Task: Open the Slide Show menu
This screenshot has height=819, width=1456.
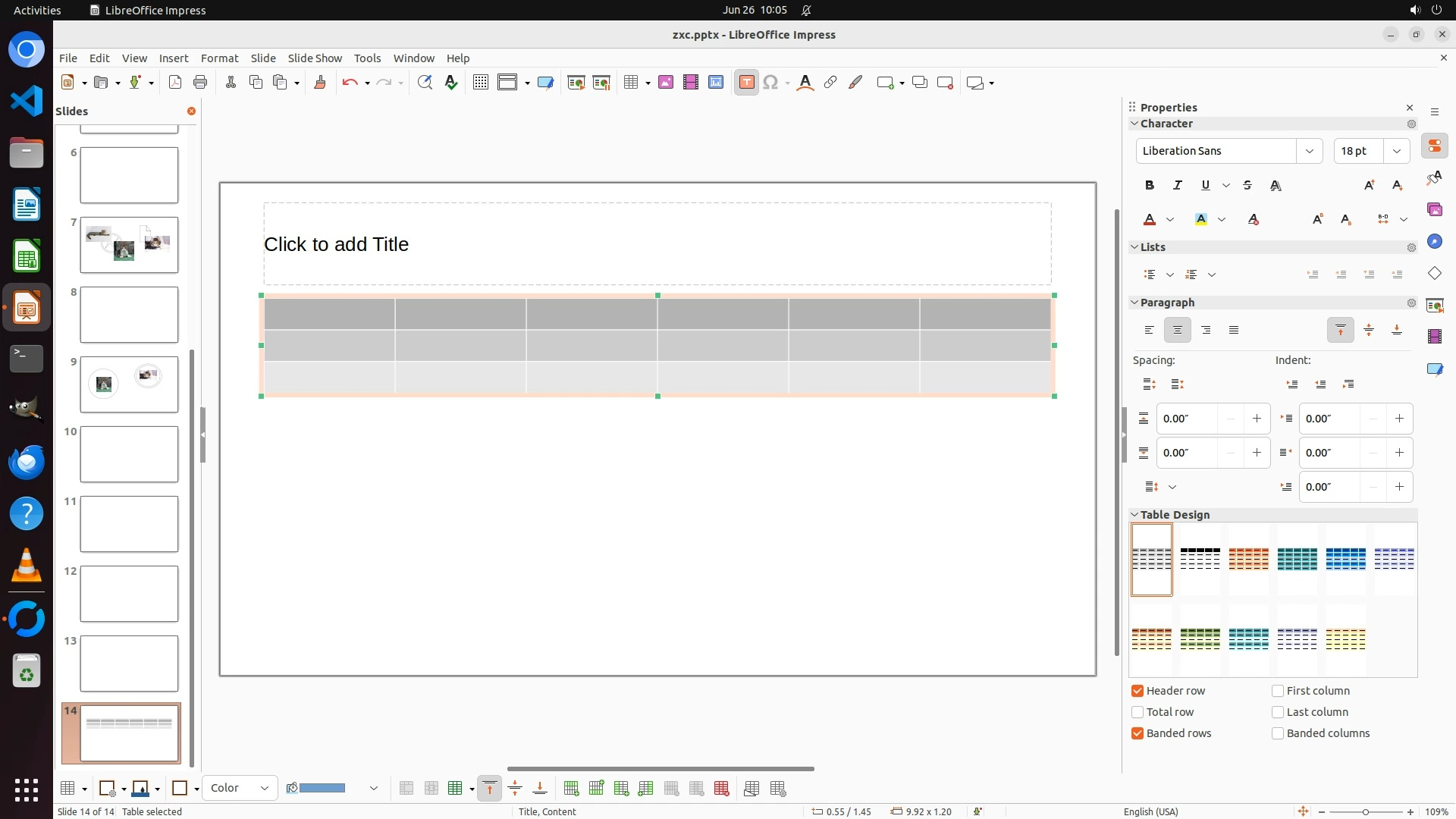Action: tap(315, 58)
